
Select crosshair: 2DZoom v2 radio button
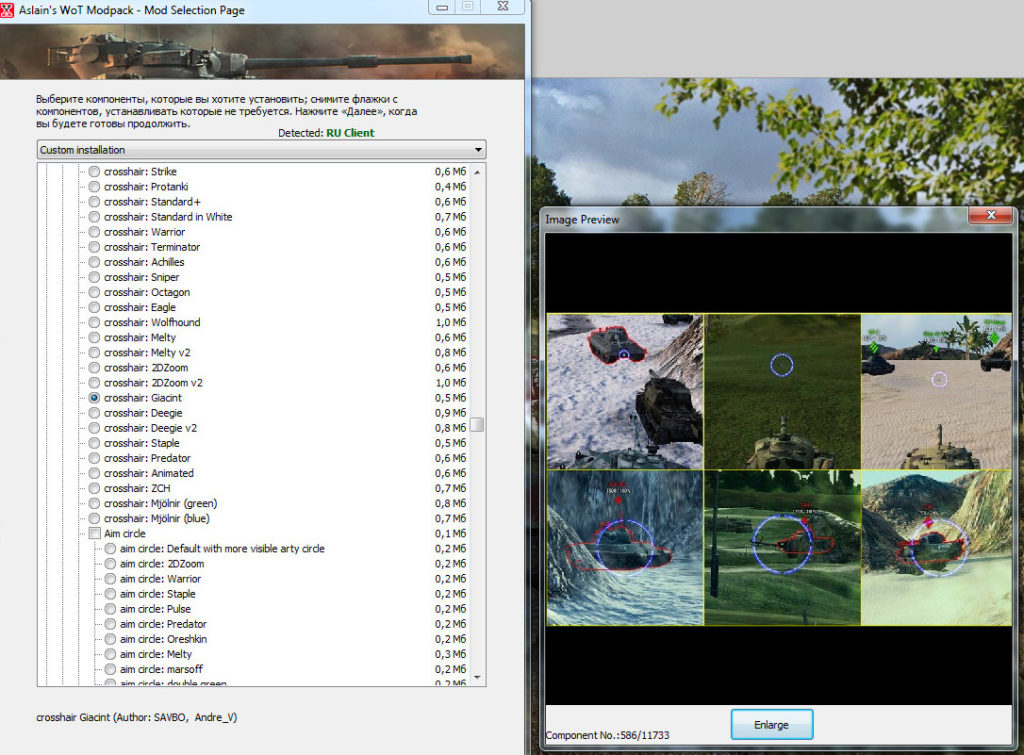[94, 383]
